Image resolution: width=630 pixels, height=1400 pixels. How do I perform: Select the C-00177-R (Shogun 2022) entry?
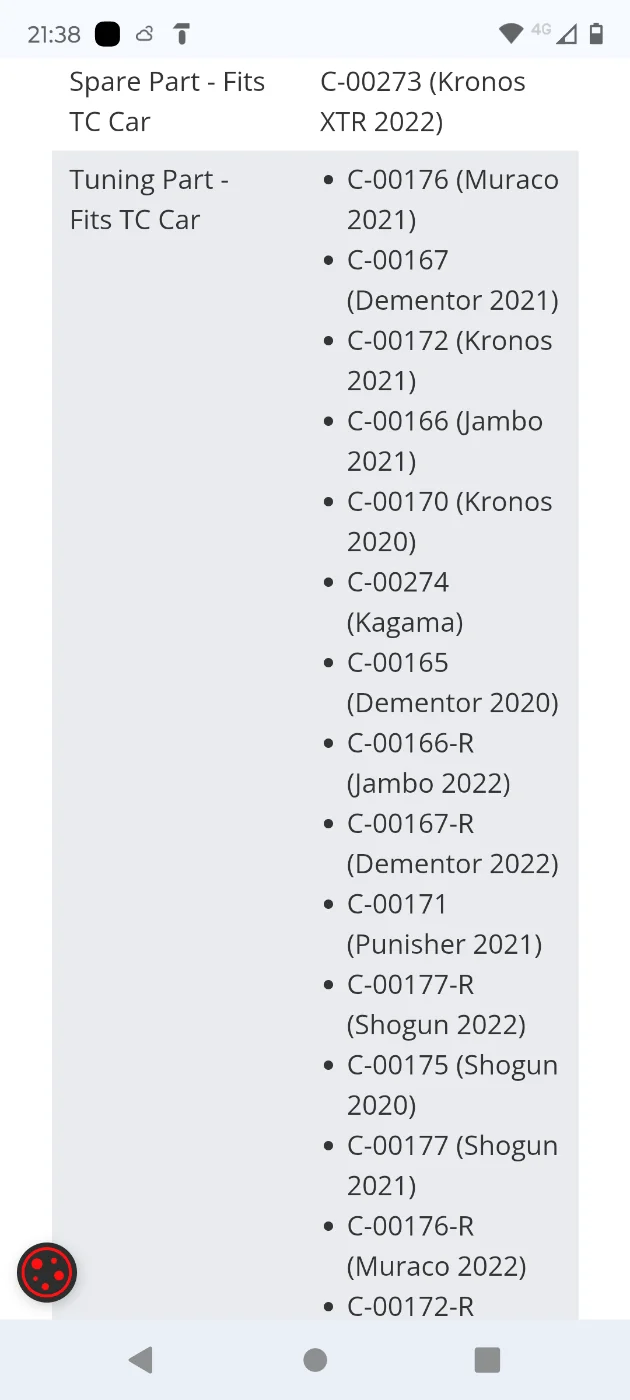[x=436, y=1004]
